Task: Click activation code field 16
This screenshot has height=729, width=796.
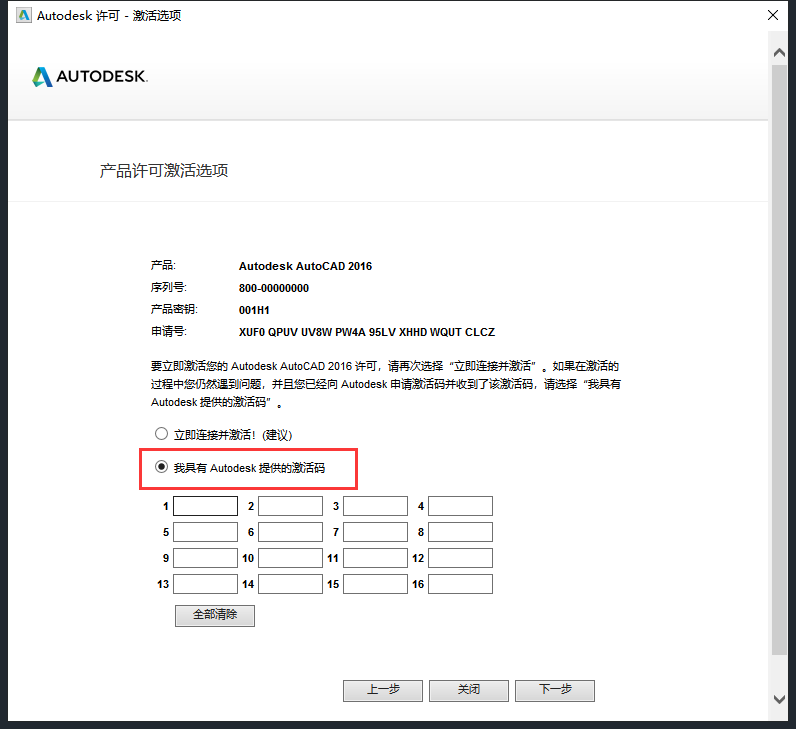Action: point(460,584)
